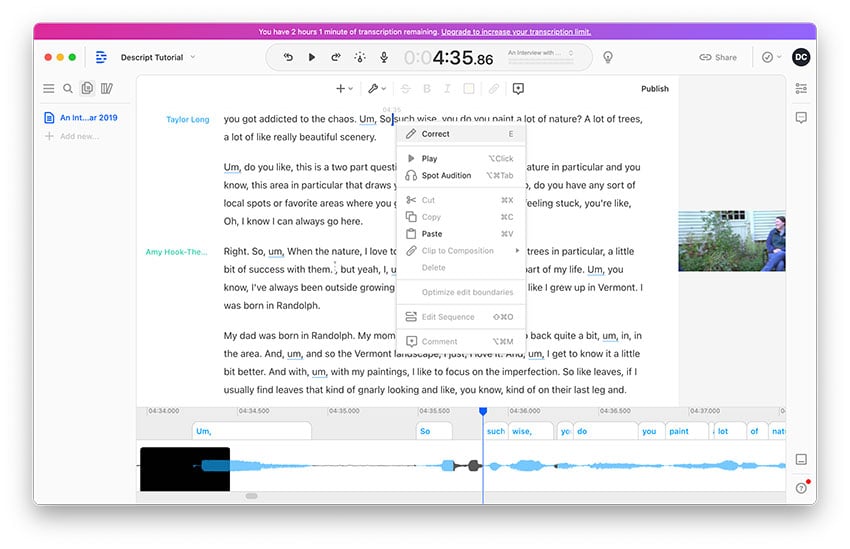Open the properties sliders panel icon
Screen dimensions: 850x549
click(x=801, y=88)
